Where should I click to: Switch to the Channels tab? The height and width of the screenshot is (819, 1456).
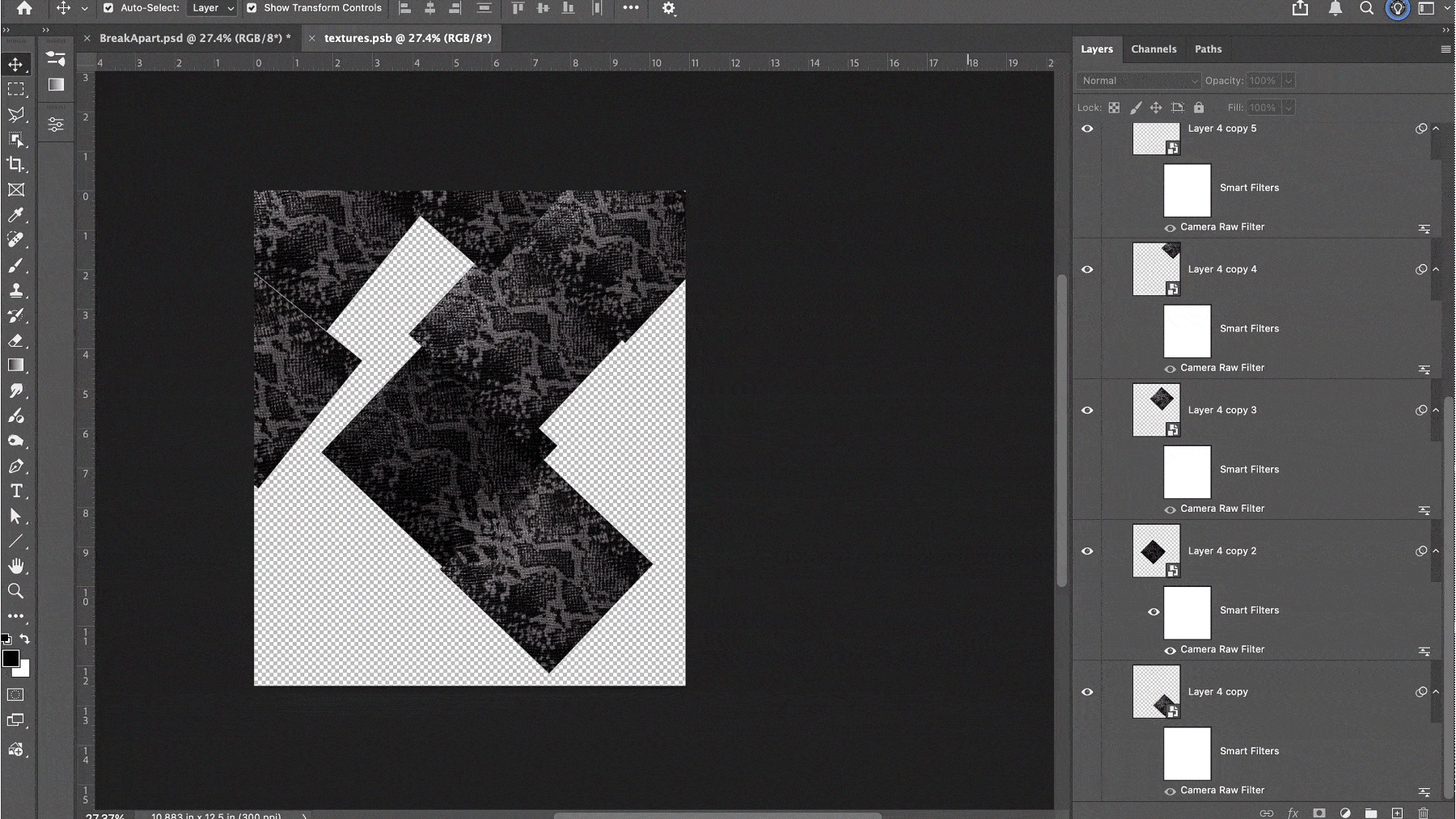click(x=1153, y=49)
